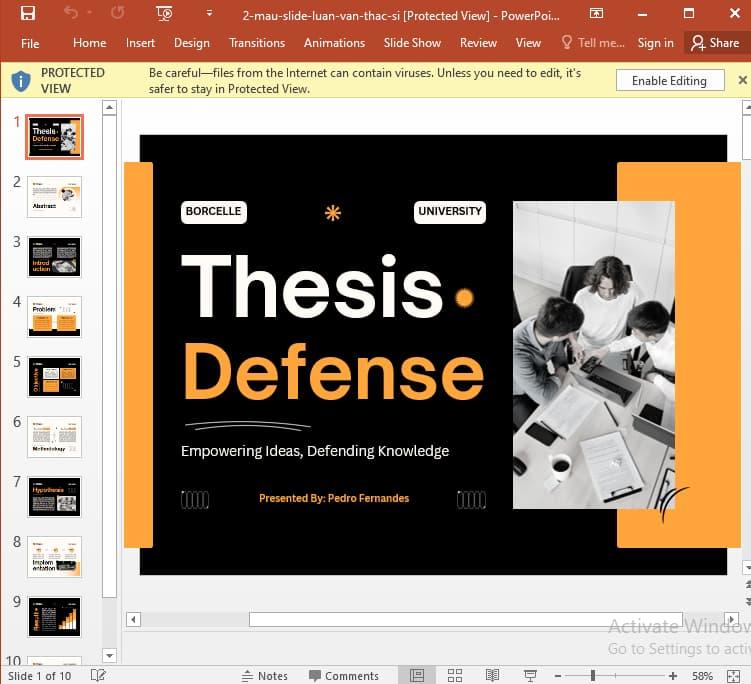Expand the Customize Quick Access Toolbar dropdown
Screen dimensions: 751x684
(x=209, y=14)
